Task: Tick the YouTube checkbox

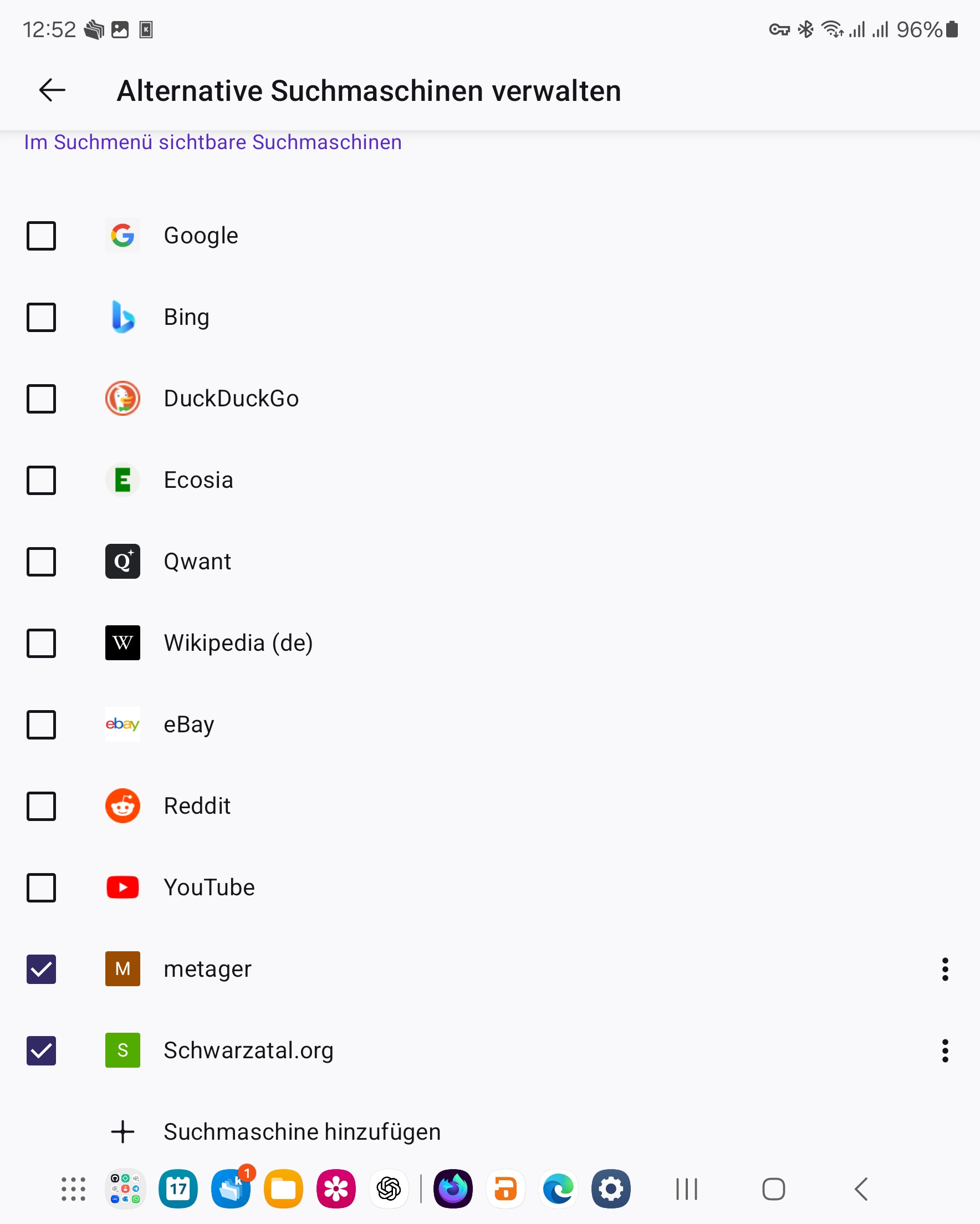Action: (42, 888)
